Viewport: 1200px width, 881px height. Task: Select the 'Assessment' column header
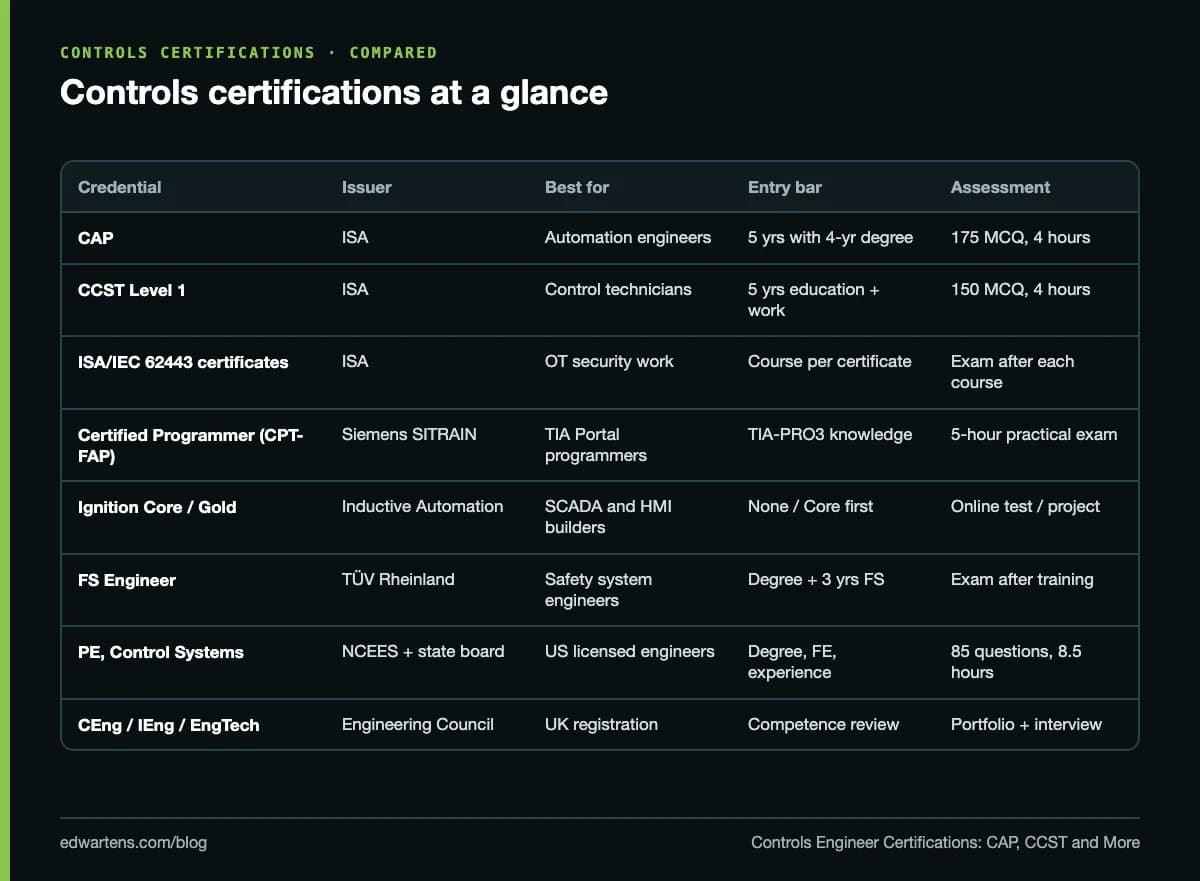(1000, 187)
